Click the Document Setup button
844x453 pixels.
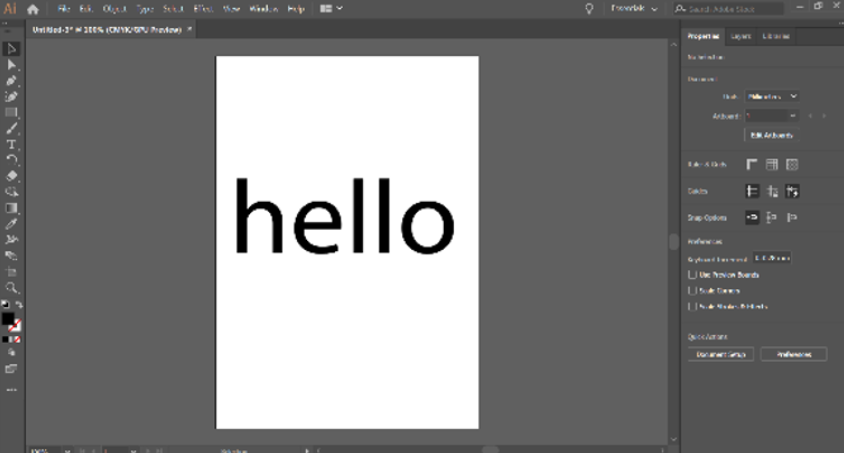click(x=721, y=355)
